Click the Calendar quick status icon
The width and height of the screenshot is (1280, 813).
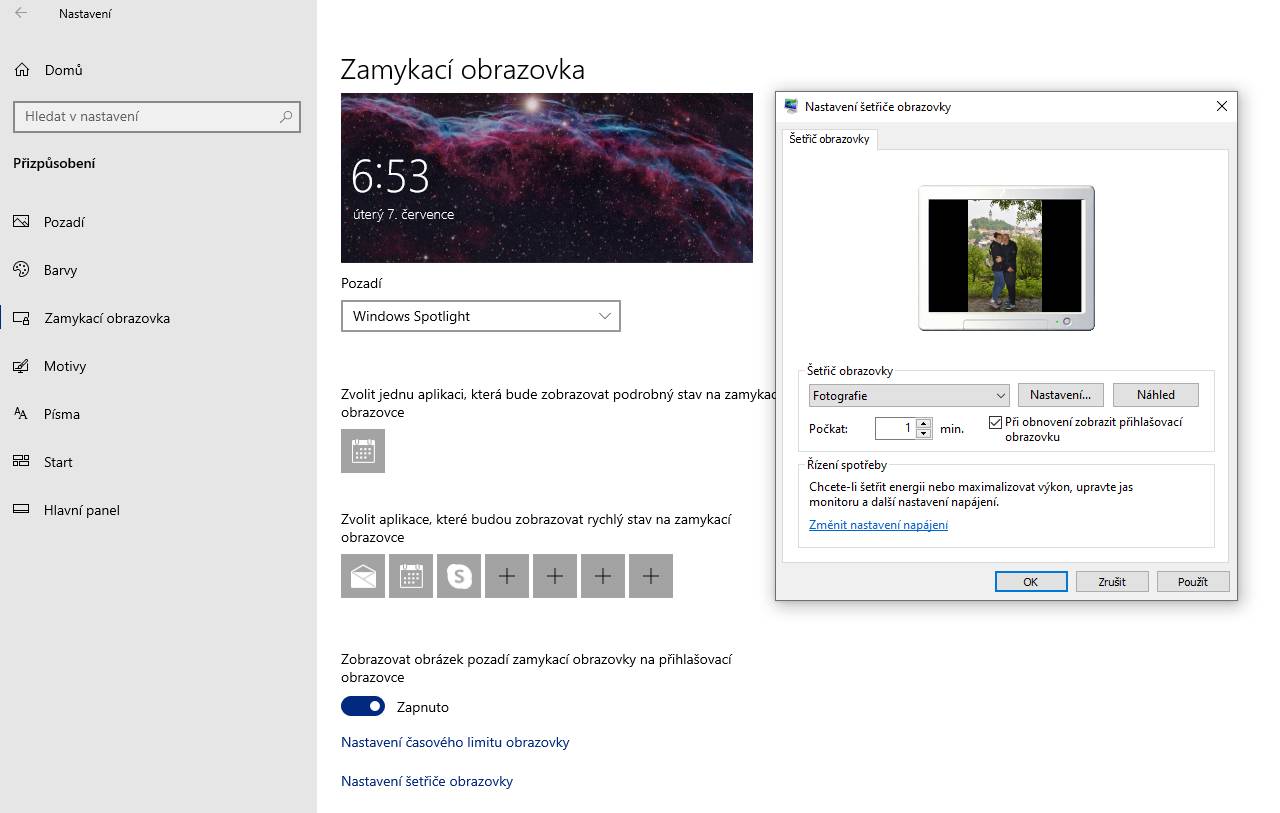click(x=411, y=576)
